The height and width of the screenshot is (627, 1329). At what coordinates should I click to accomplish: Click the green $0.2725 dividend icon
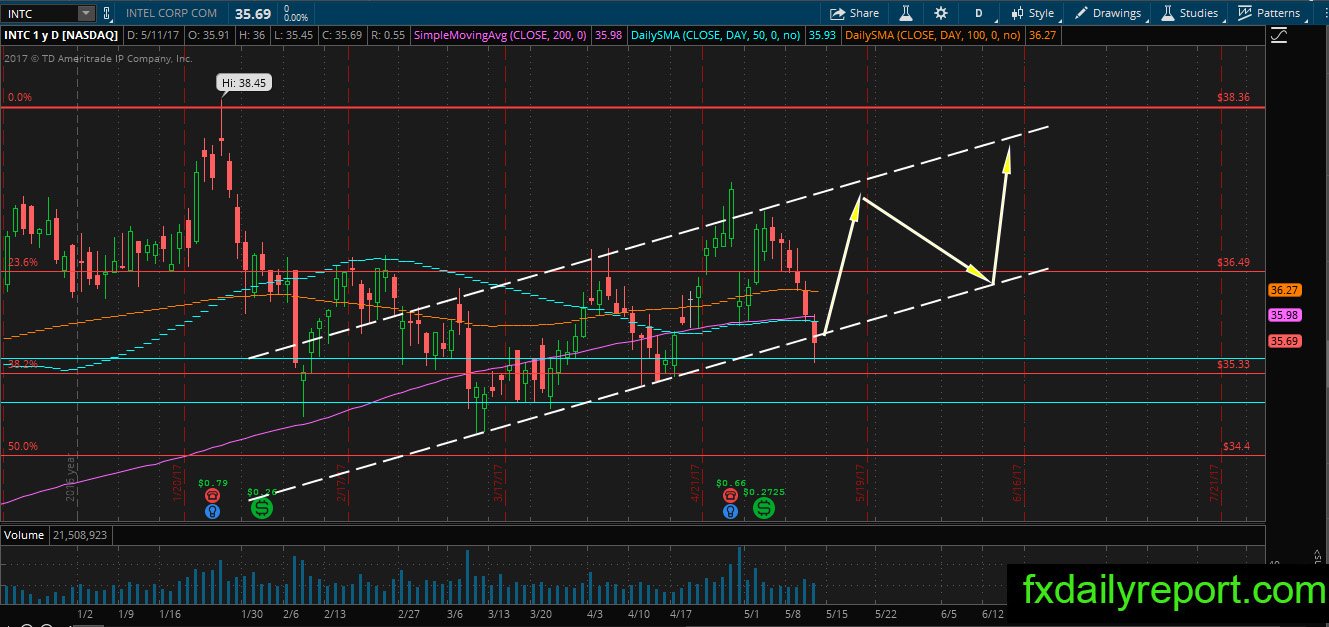[763, 509]
